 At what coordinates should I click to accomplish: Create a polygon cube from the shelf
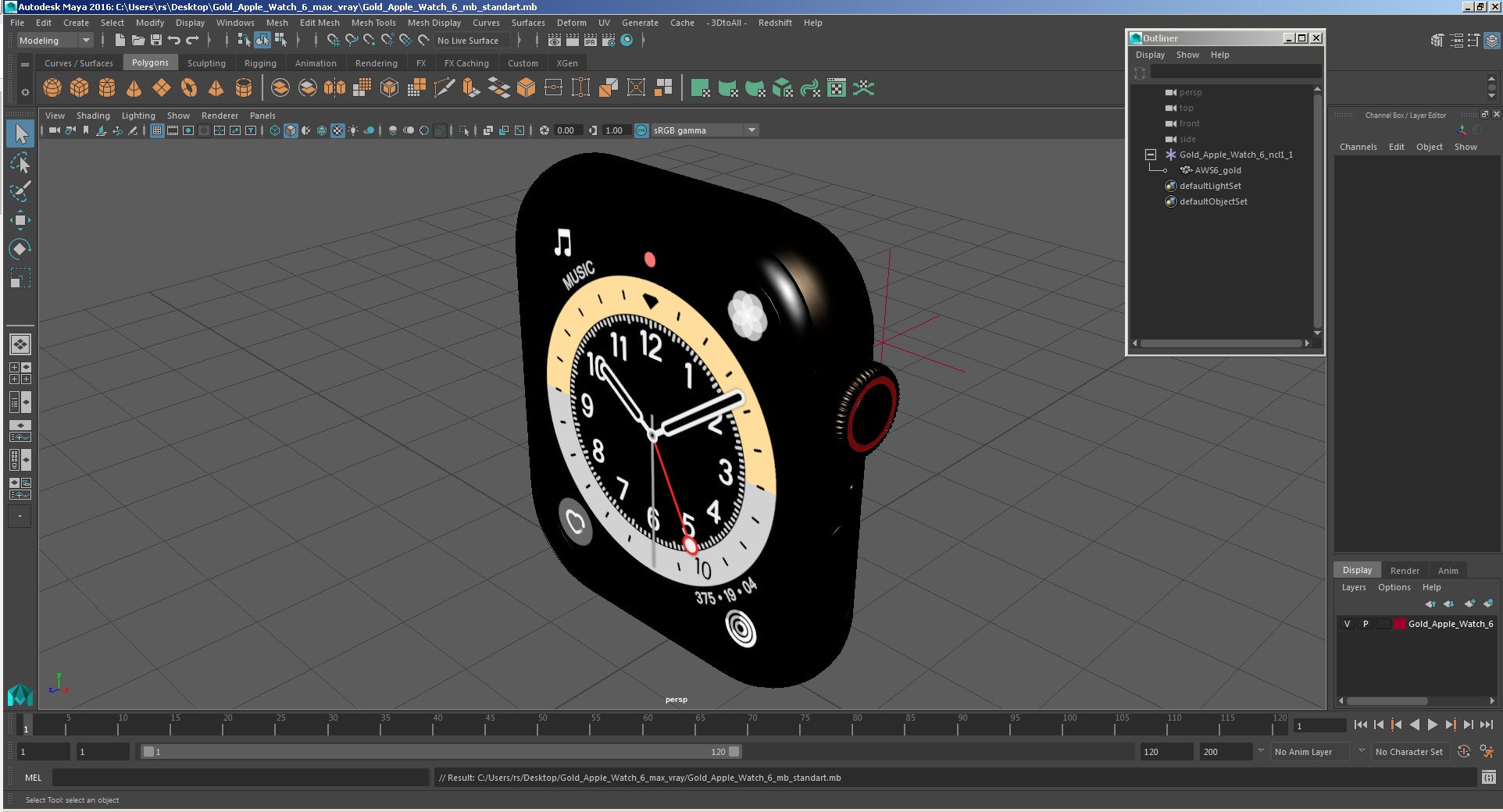point(80,88)
